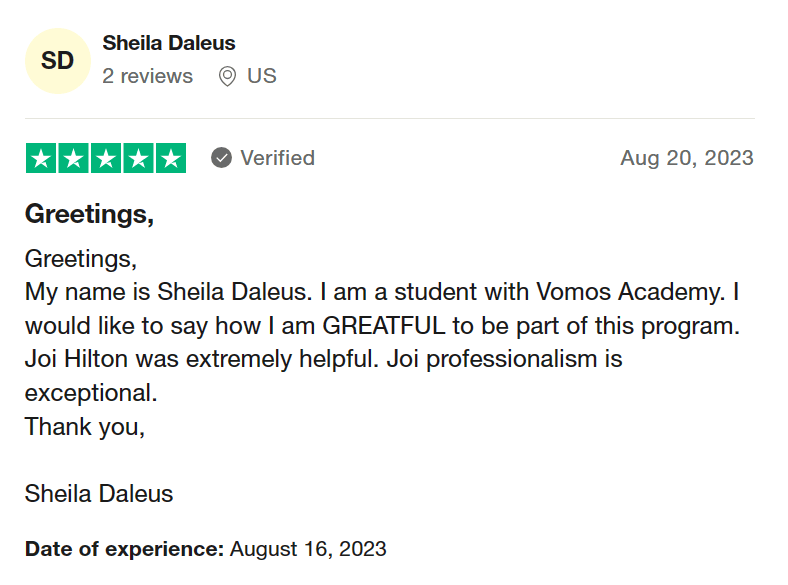Click the fifth green rating star

point(171,158)
